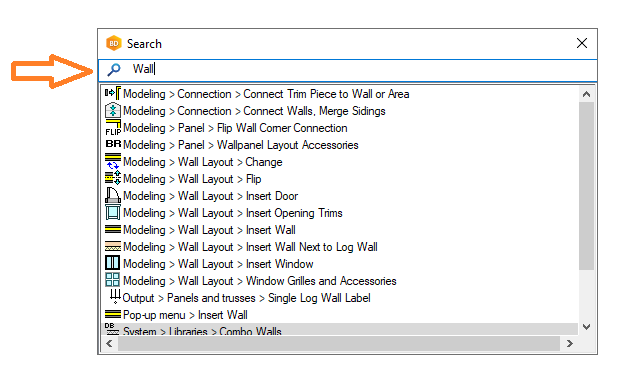Screen dimensions: 617x368
Task: Click the results list scroll down arrow
Action: 586,327
